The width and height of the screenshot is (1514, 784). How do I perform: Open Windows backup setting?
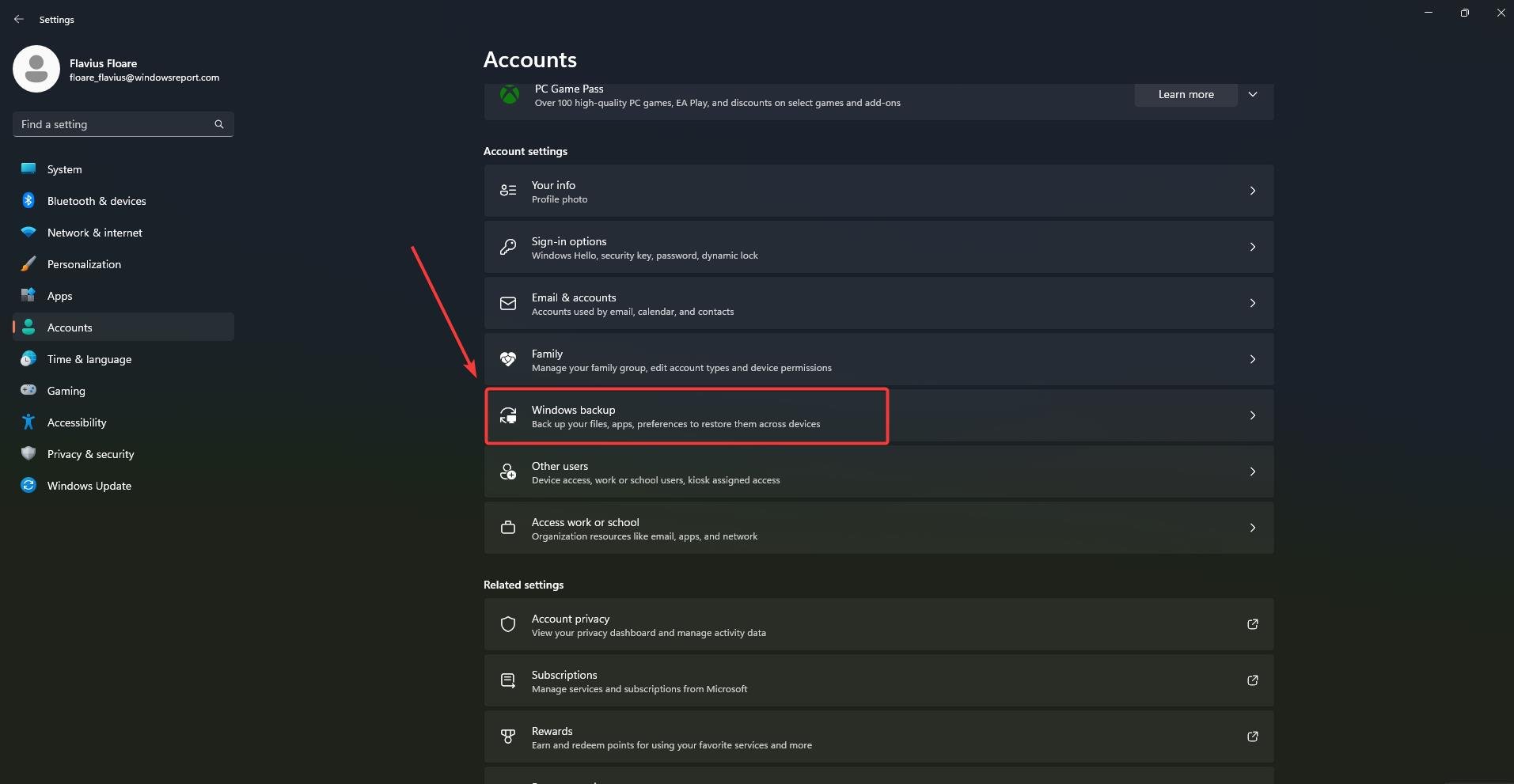878,415
